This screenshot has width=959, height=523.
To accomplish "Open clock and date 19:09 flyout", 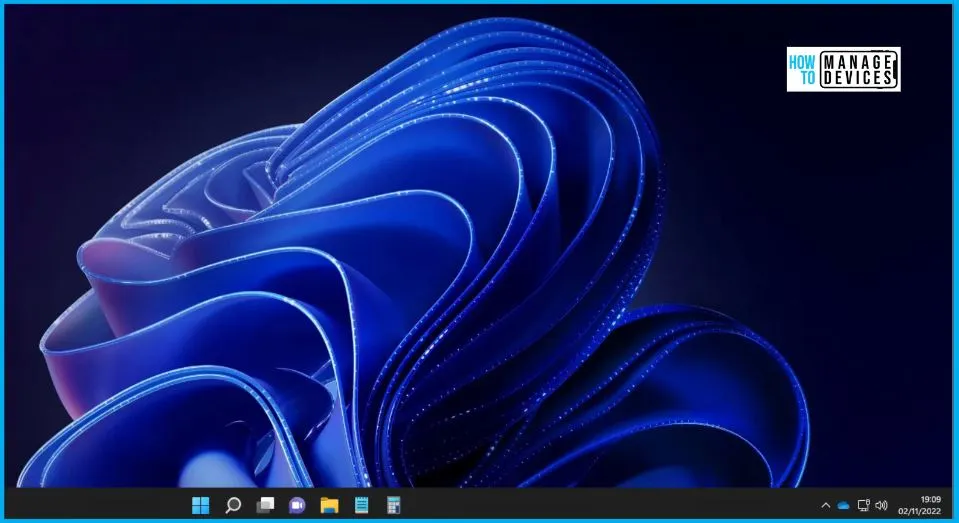I will [x=919, y=505].
